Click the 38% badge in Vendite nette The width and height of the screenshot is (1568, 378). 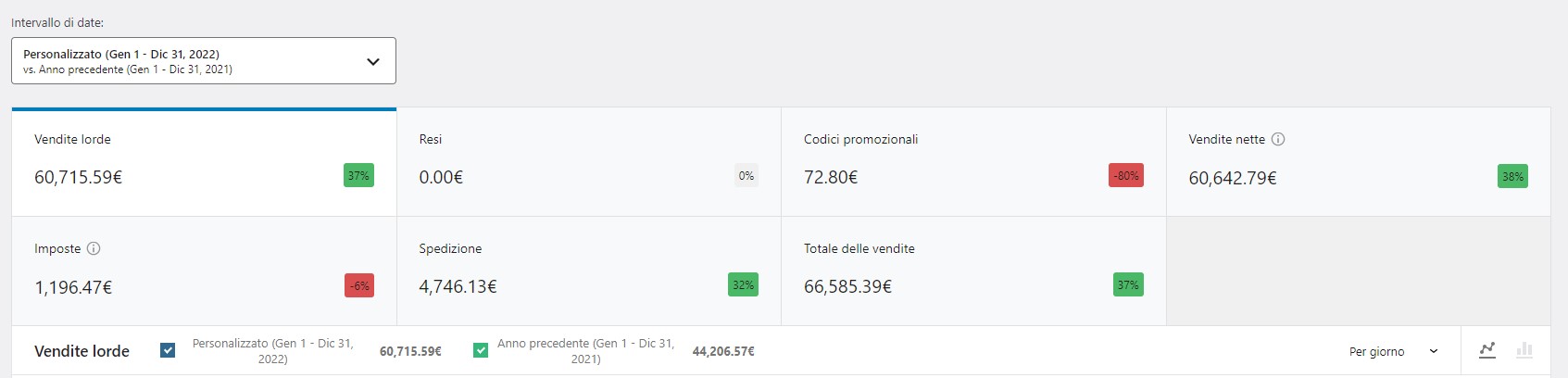pyautogui.click(x=1512, y=176)
